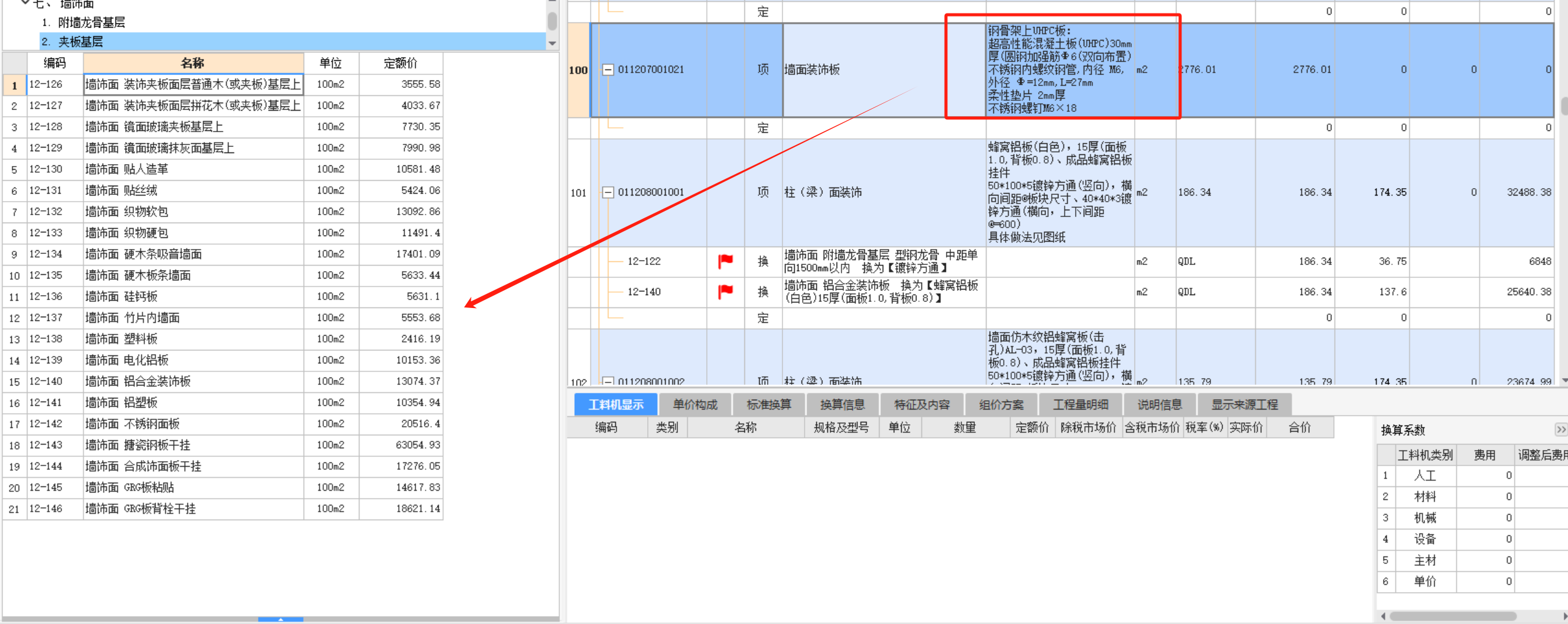Click the 编码 column header in the quota list

tap(55, 63)
